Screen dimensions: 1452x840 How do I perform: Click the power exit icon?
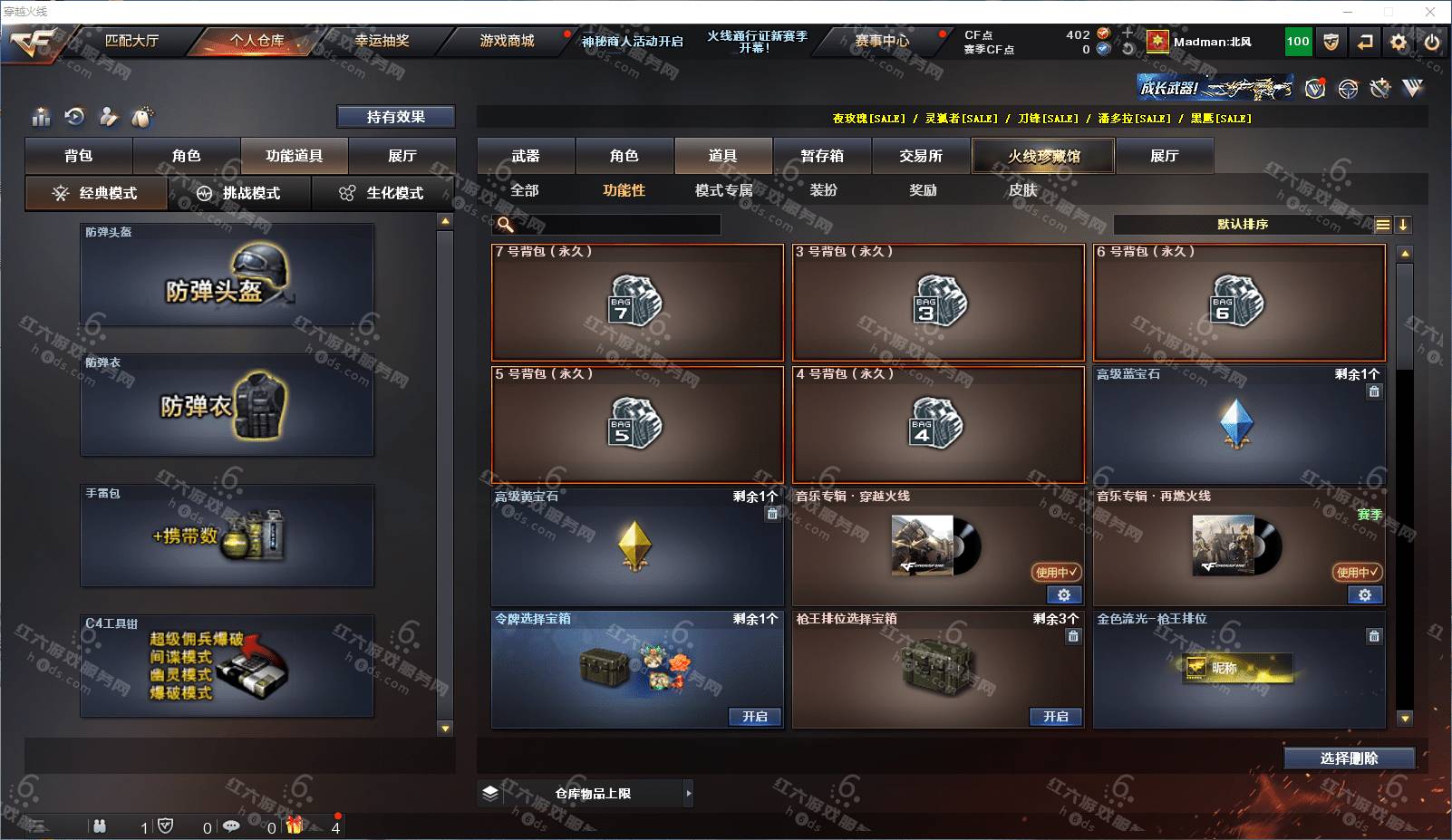click(1432, 42)
